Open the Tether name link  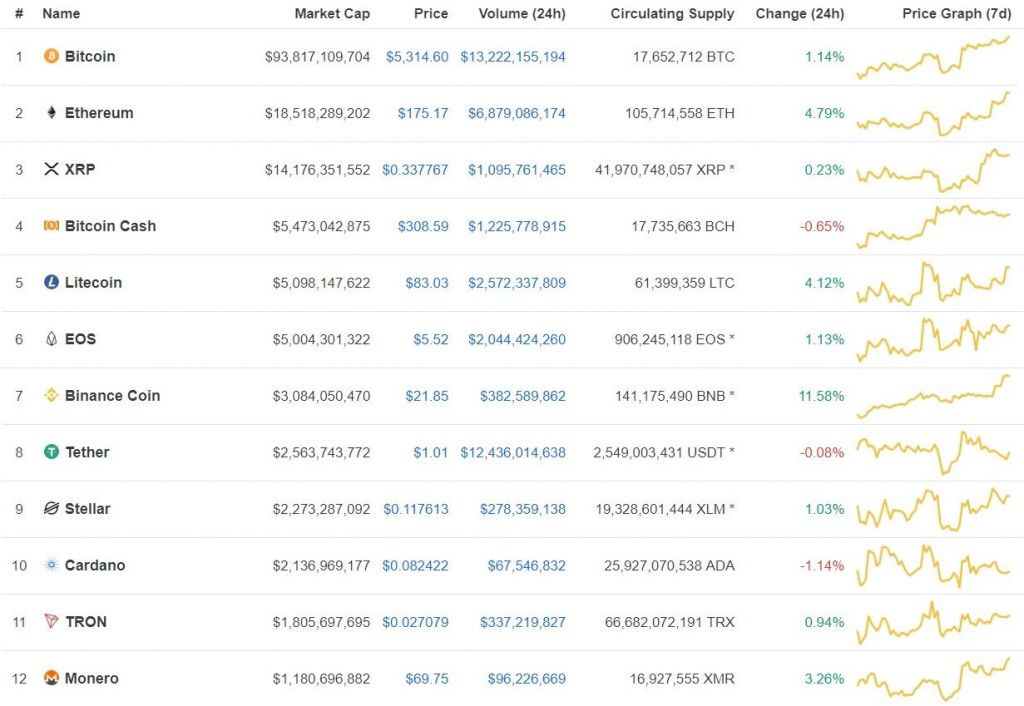coord(88,452)
